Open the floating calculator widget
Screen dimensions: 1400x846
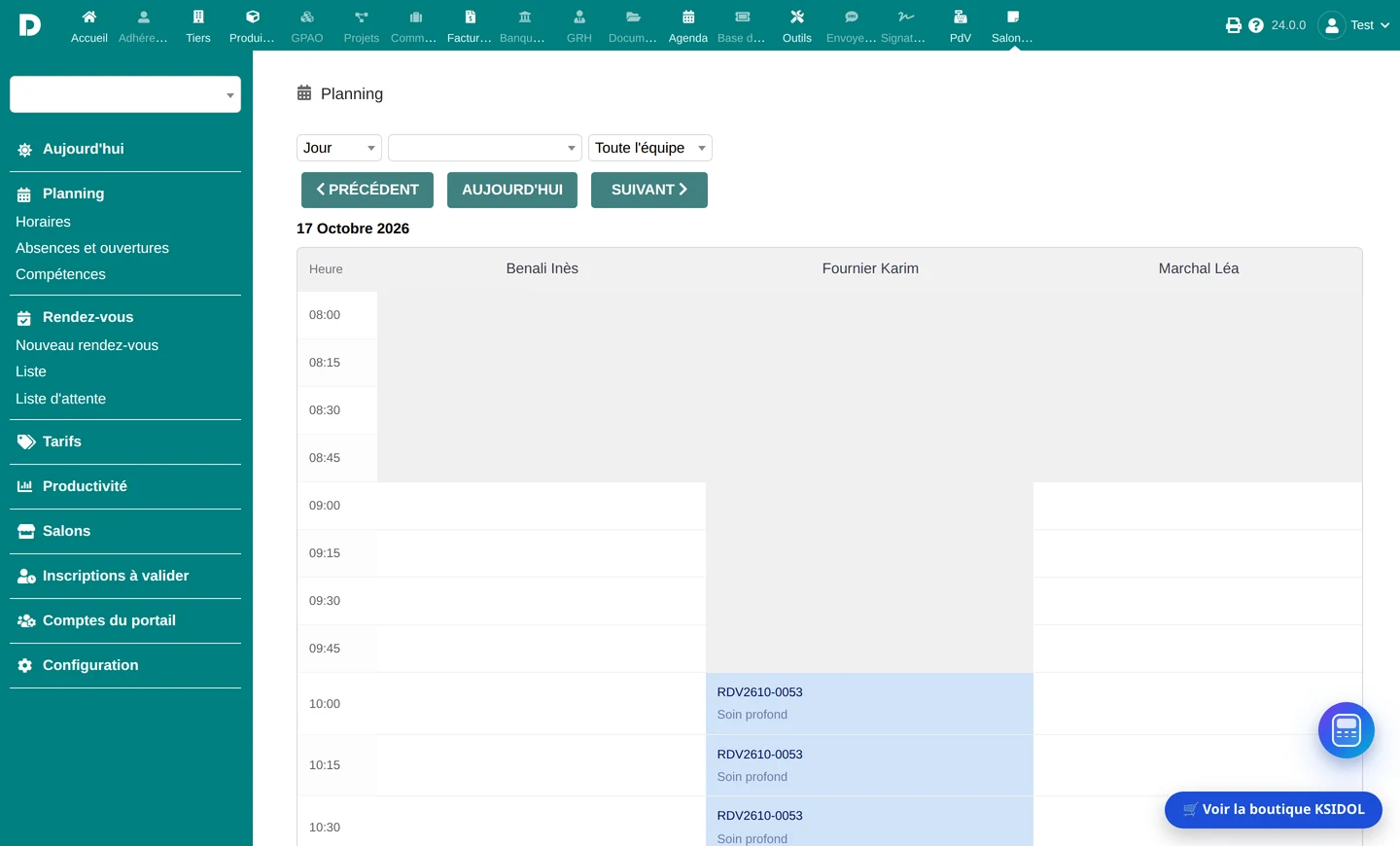pyautogui.click(x=1347, y=730)
